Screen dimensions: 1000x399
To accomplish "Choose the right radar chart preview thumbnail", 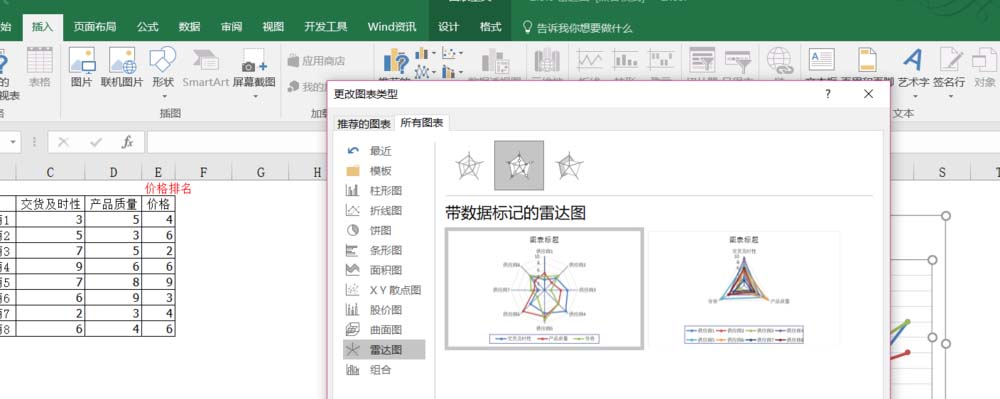I will [744, 289].
